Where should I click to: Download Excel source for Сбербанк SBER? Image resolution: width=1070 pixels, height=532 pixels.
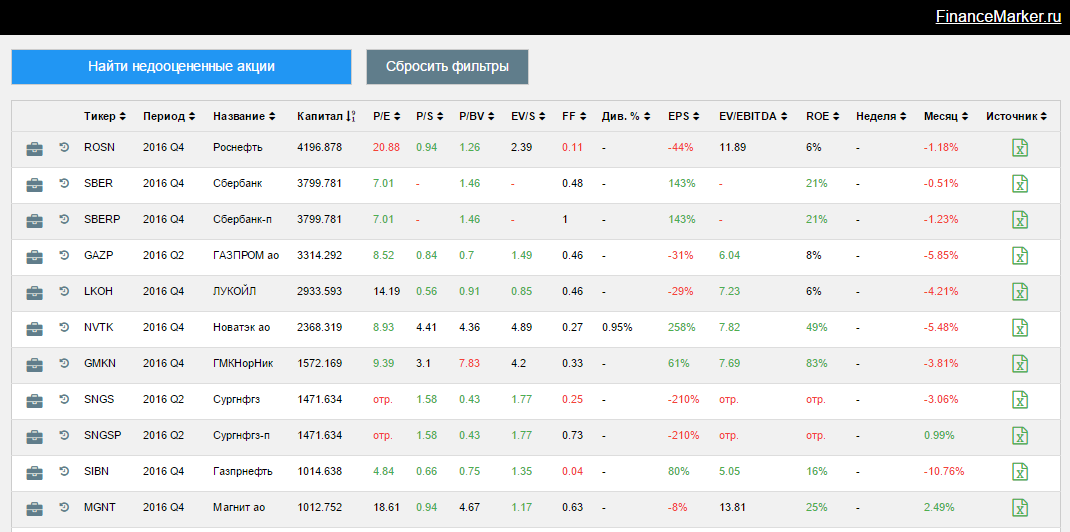[x=1019, y=184]
